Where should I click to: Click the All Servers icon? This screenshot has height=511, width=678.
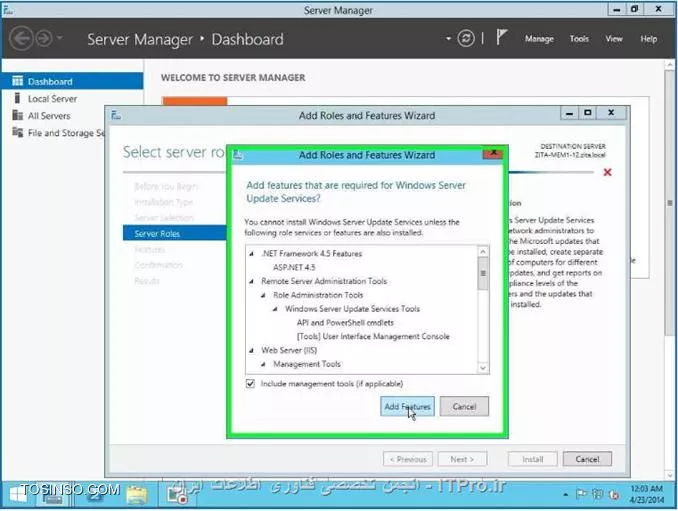(x=17, y=115)
